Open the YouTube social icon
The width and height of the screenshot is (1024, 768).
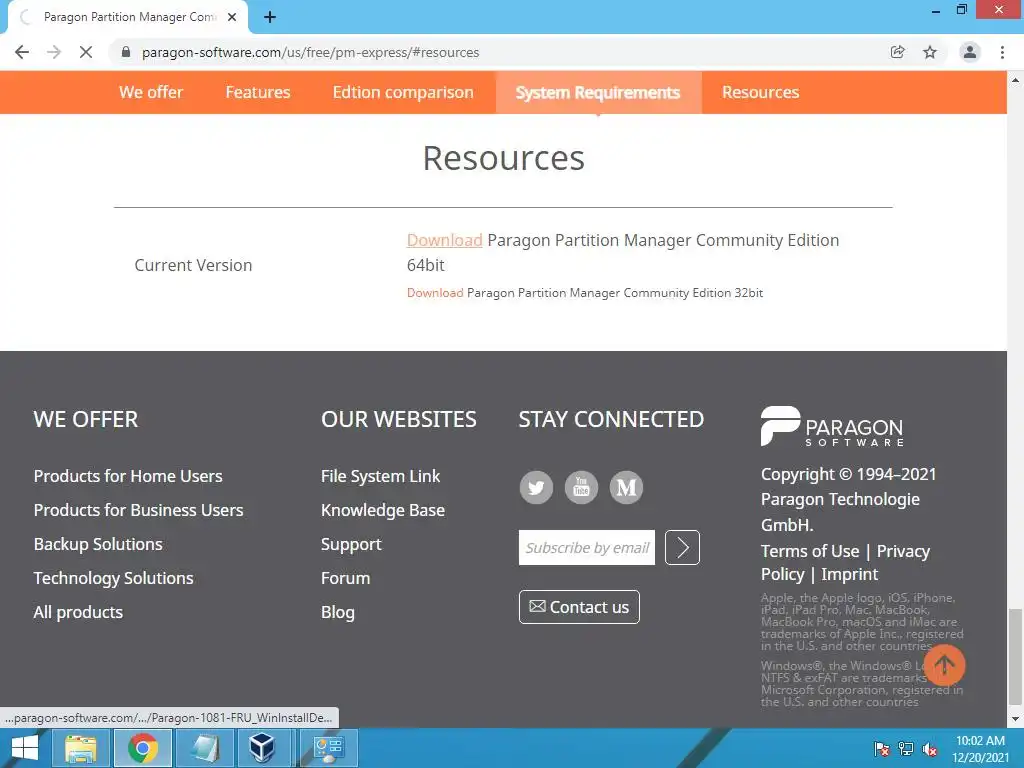point(581,487)
